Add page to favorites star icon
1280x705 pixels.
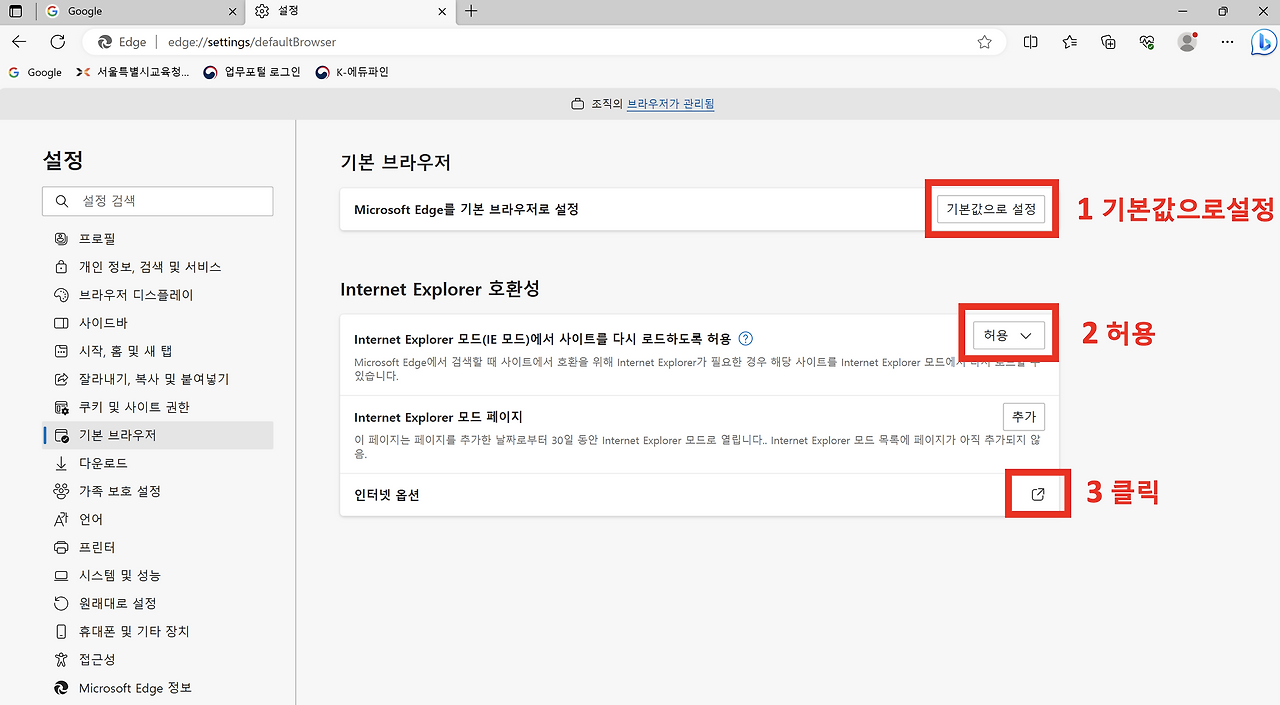[984, 42]
